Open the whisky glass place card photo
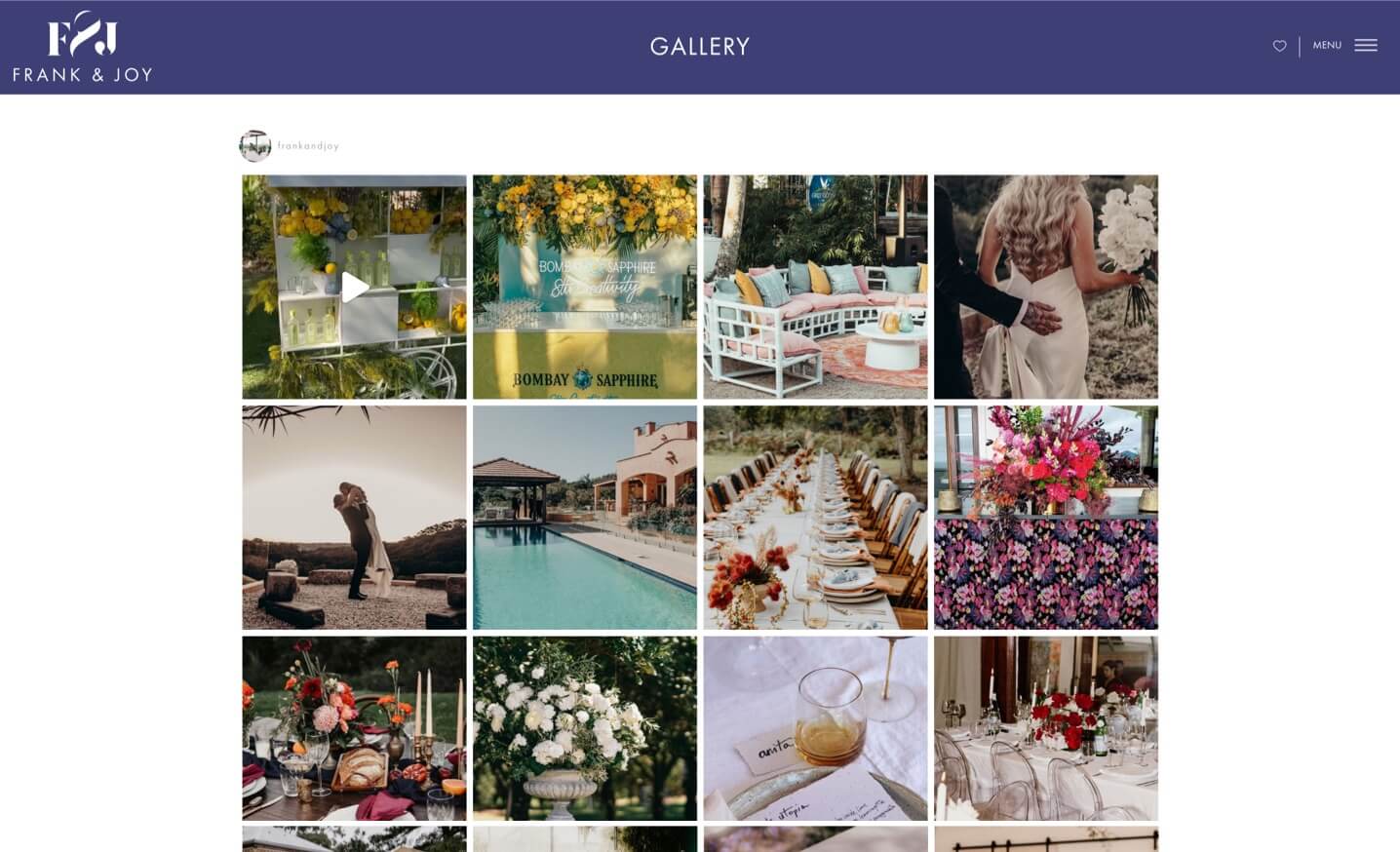 pyautogui.click(x=815, y=728)
